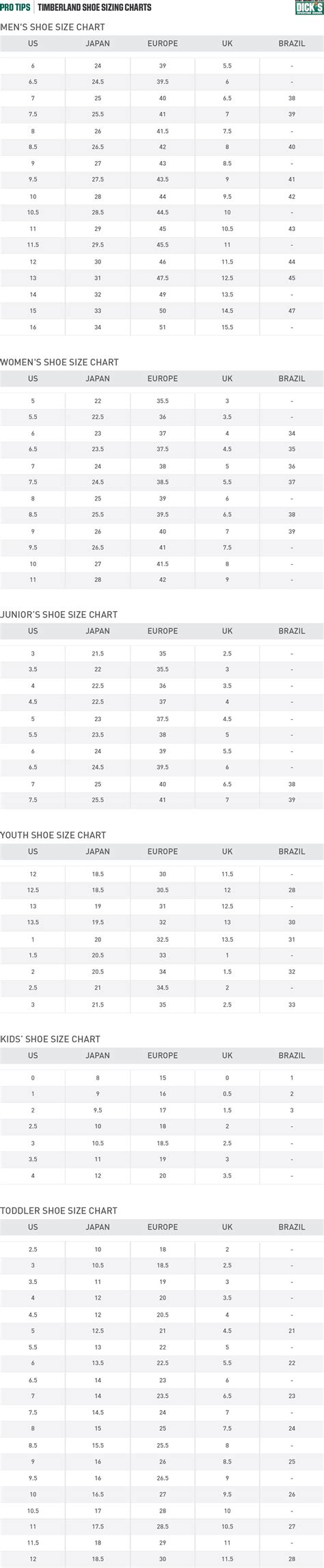The image size is (324, 1568).
Task: Click the Women's Shoe Size Chart heading
Action: (x=59, y=363)
